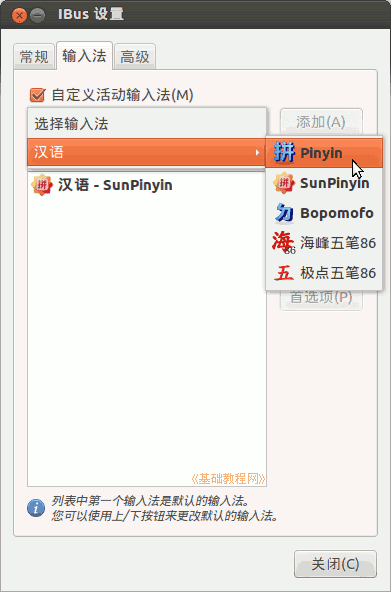The height and width of the screenshot is (592, 391).
Task: Click the SunPinyin icon in submenu
Action: coord(284,183)
